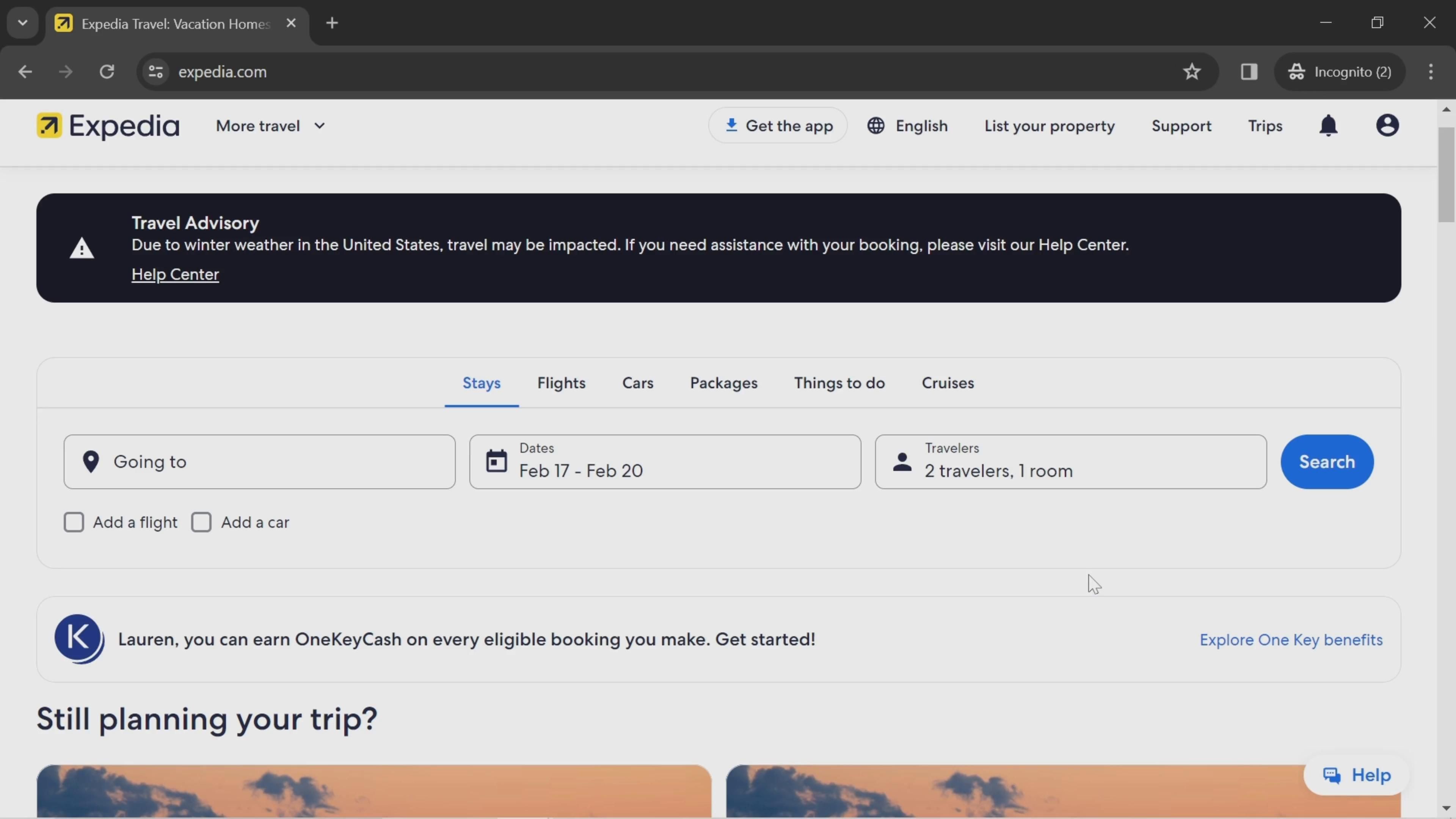Open browser side panel icon

(x=1249, y=72)
